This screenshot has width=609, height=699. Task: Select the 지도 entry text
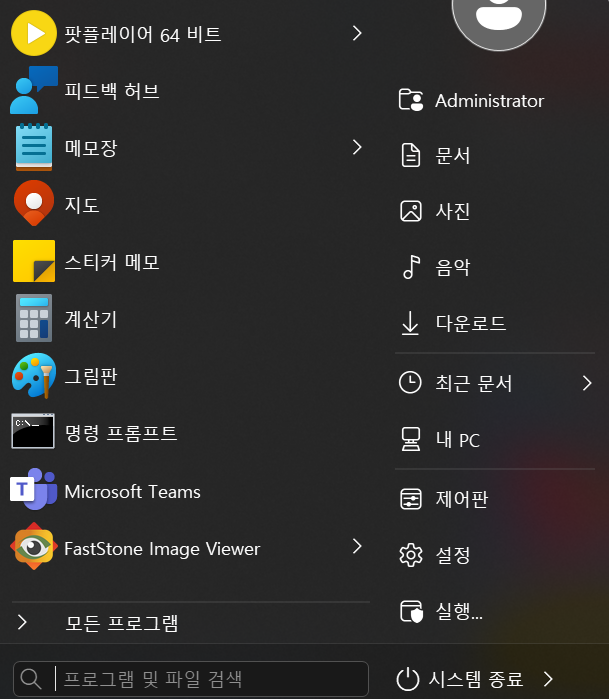[82, 205]
